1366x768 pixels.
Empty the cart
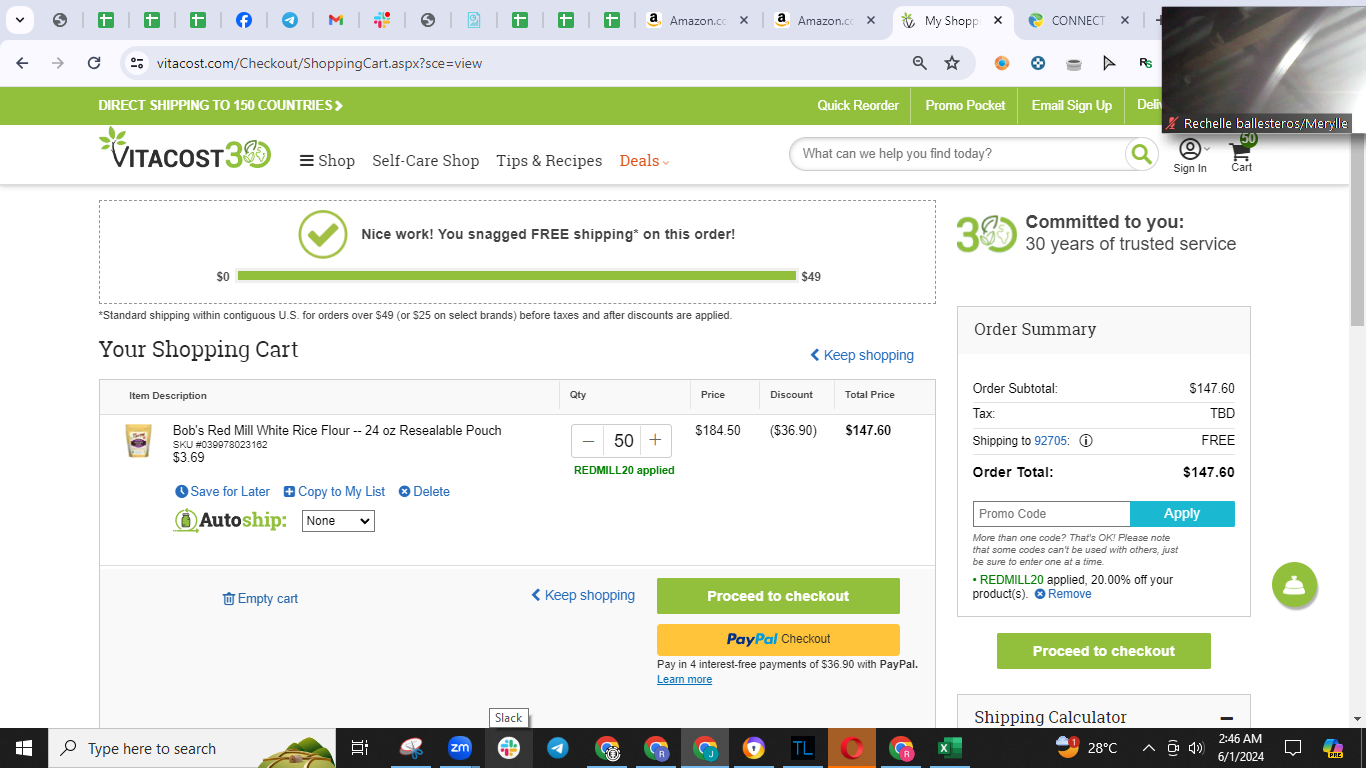(260, 599)
